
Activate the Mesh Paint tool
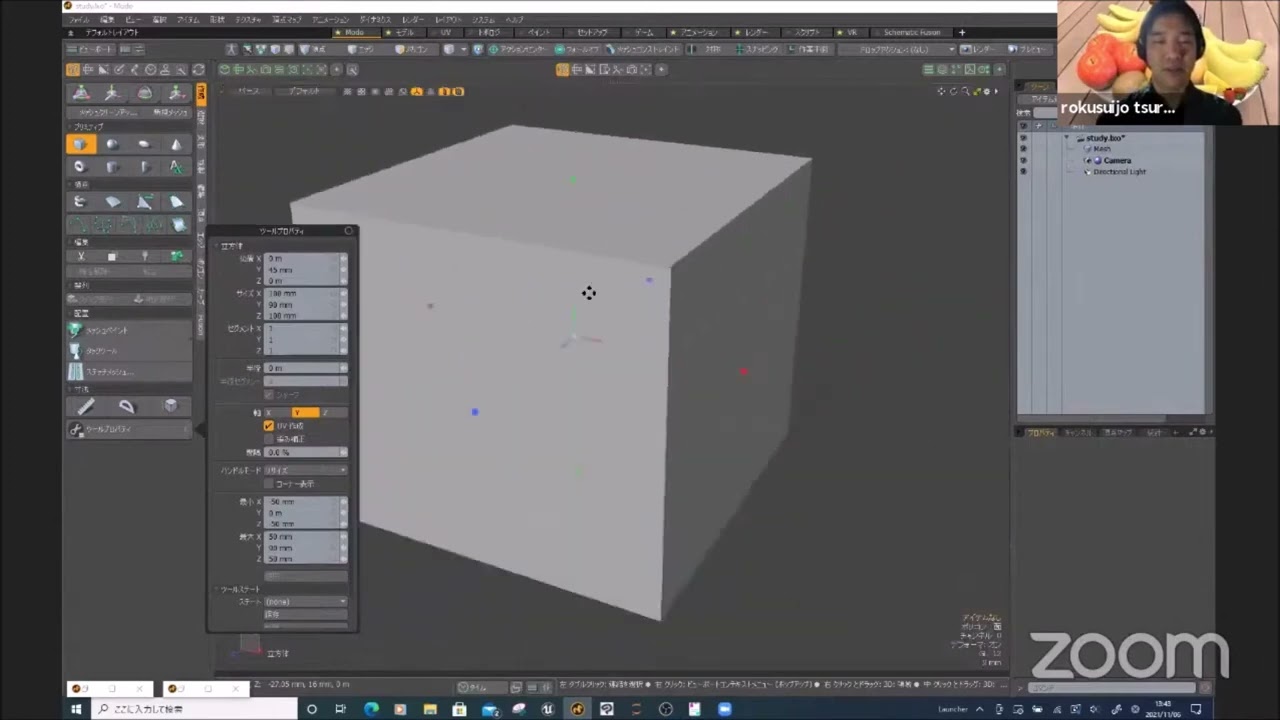[129, 329]
